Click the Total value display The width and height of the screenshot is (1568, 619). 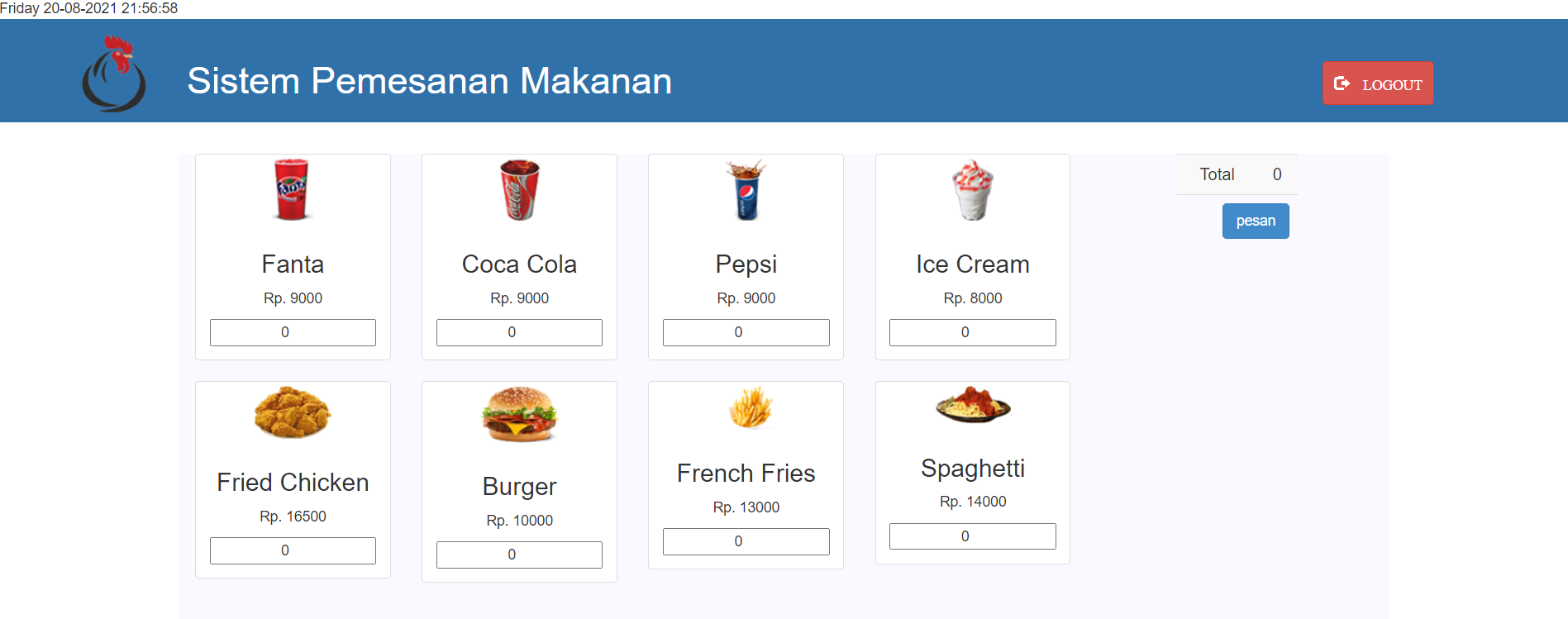pos(1277,174)
